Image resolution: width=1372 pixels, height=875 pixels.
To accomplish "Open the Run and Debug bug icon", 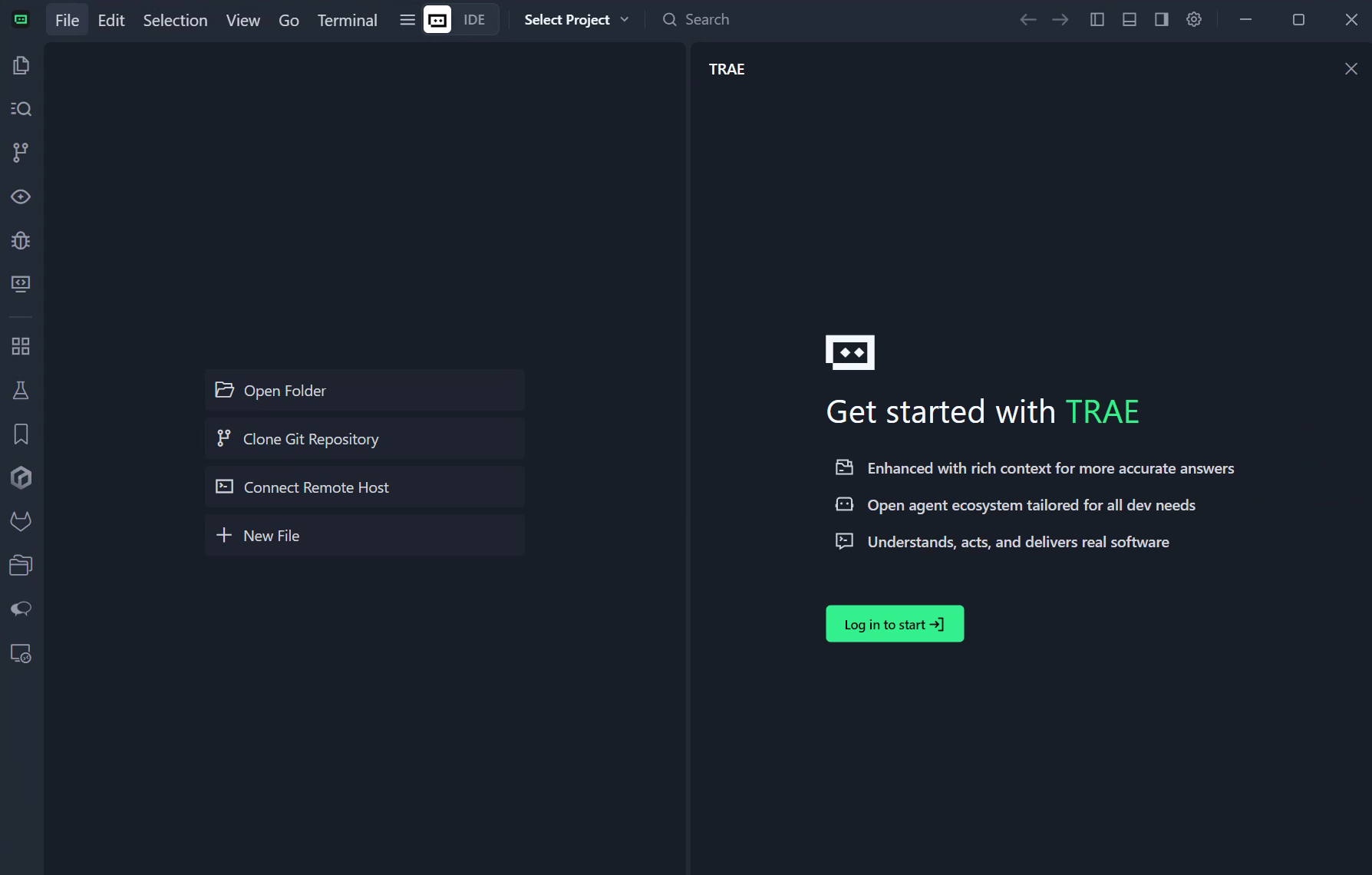I will (21, 240).
